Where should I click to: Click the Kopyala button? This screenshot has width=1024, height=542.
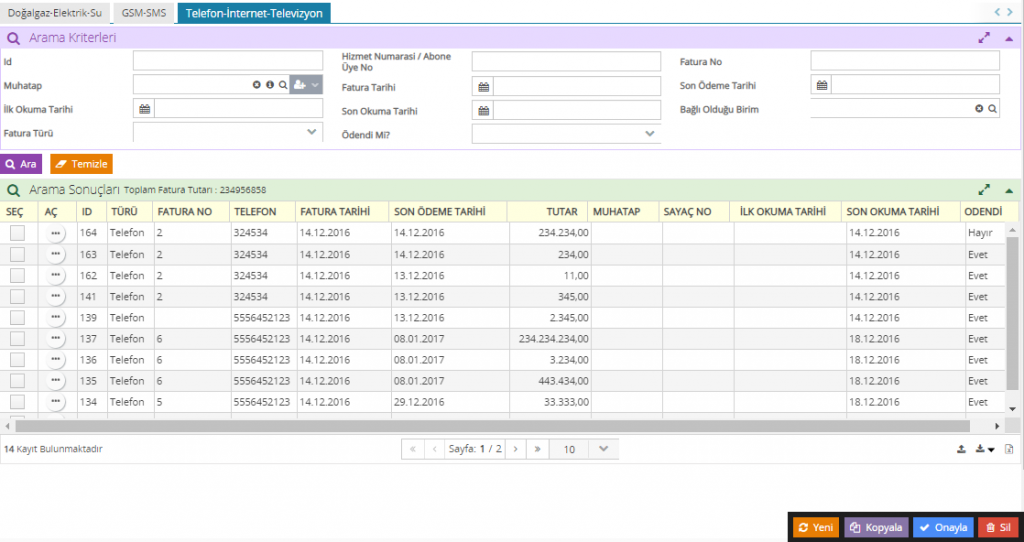876,528
